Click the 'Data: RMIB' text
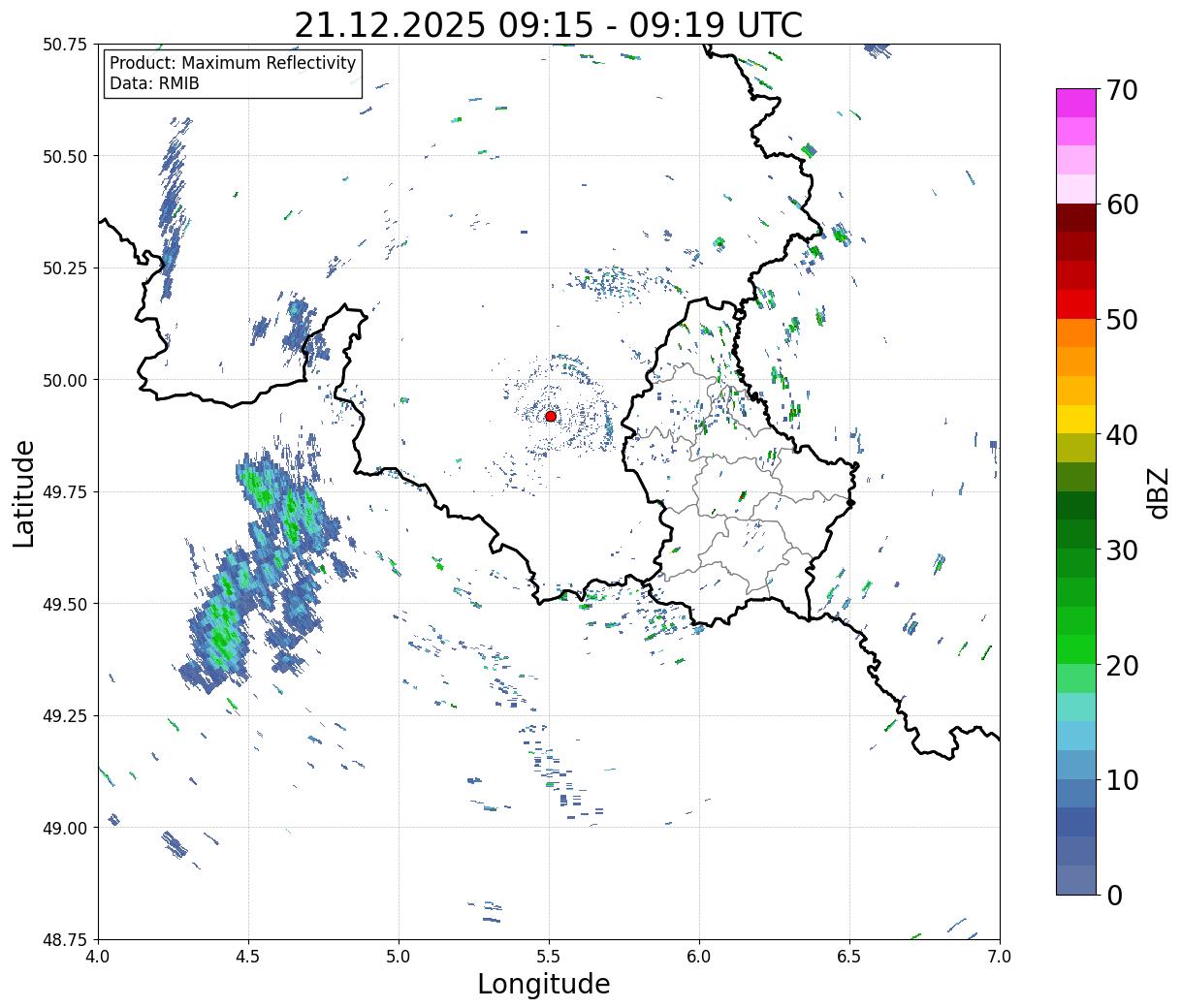1182x1008 pixels. pyautogui.click(x=154, y=83)
